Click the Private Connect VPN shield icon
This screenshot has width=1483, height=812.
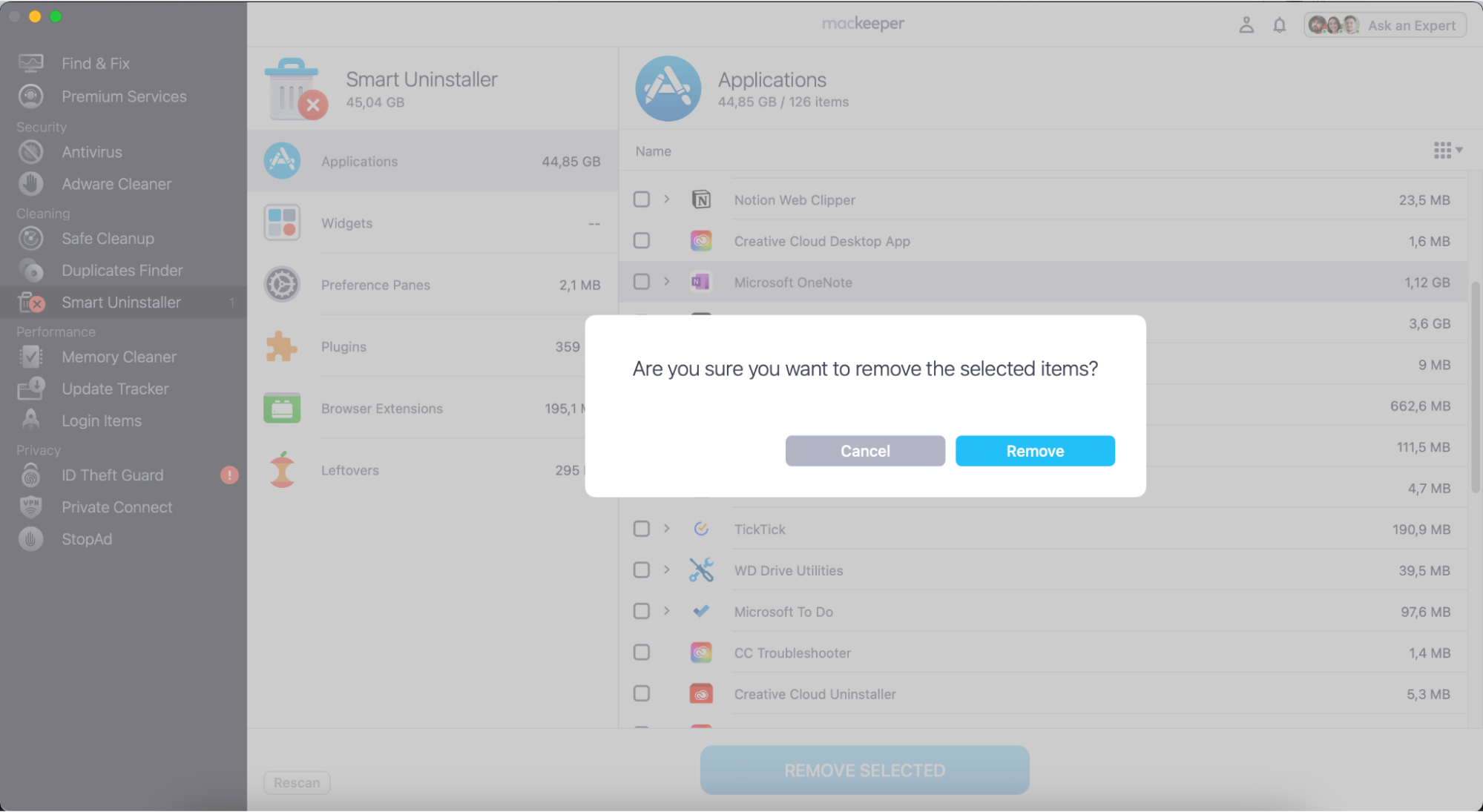(x=31, y=507)
